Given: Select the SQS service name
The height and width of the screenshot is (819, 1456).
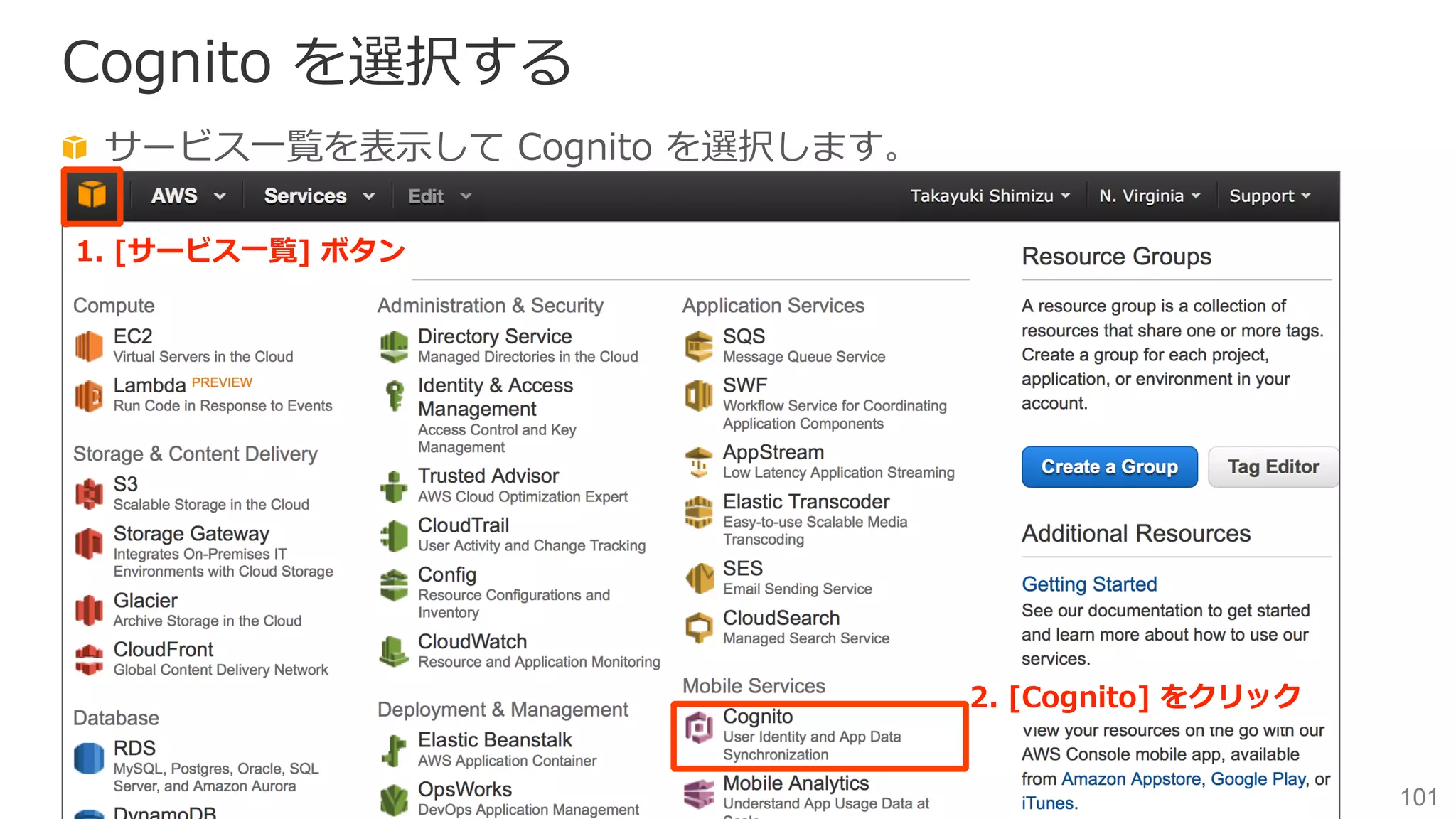Looking at the screenshot, I should [744, 336].
